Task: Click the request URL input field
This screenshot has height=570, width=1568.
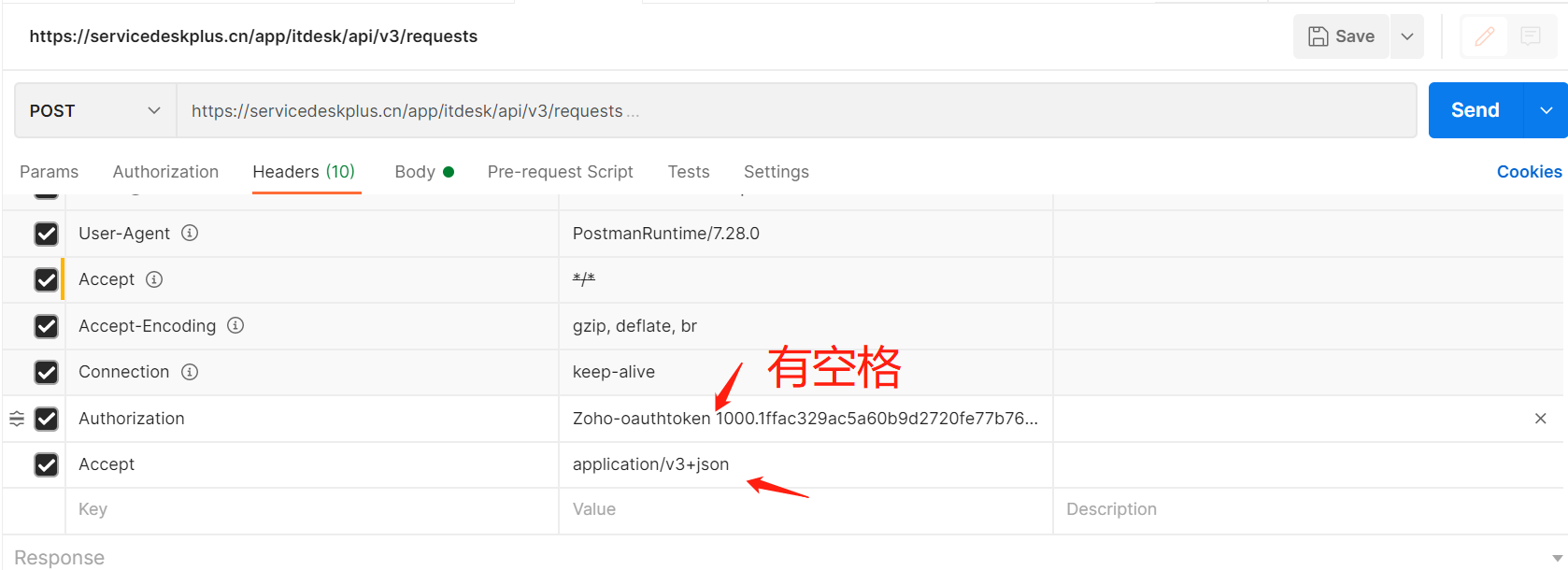Action: pyautogui.click(x=796, y=110)
